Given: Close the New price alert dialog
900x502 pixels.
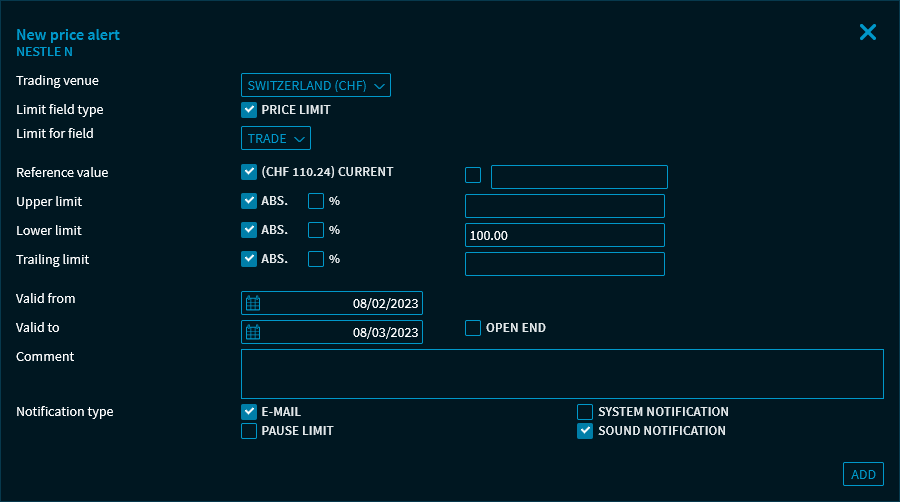Looking at the screenshot, I should 867,32.
